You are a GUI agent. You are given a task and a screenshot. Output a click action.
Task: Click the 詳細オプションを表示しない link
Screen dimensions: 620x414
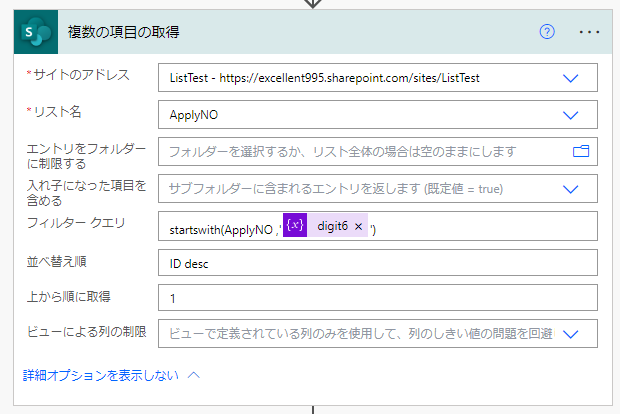(101, 375)
